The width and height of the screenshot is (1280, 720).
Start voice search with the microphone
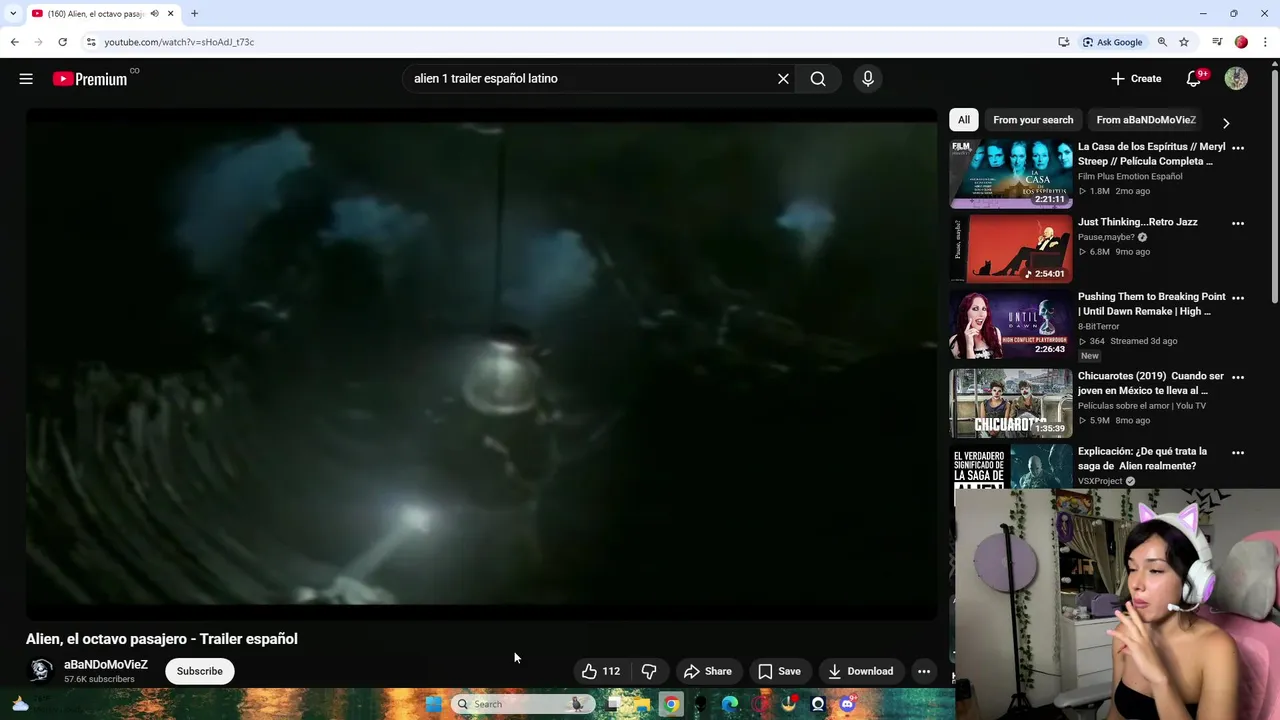click(867, 79)
